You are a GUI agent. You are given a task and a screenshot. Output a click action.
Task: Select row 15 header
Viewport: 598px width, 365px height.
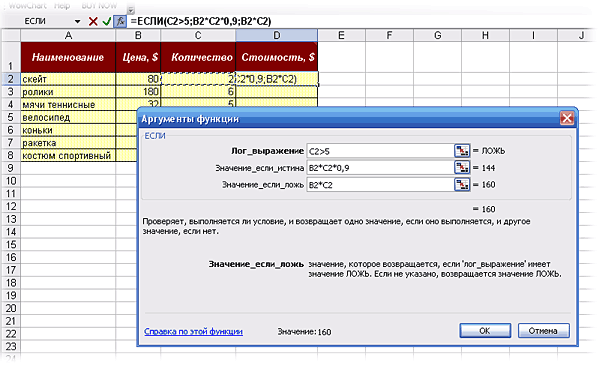pos(11,244)
